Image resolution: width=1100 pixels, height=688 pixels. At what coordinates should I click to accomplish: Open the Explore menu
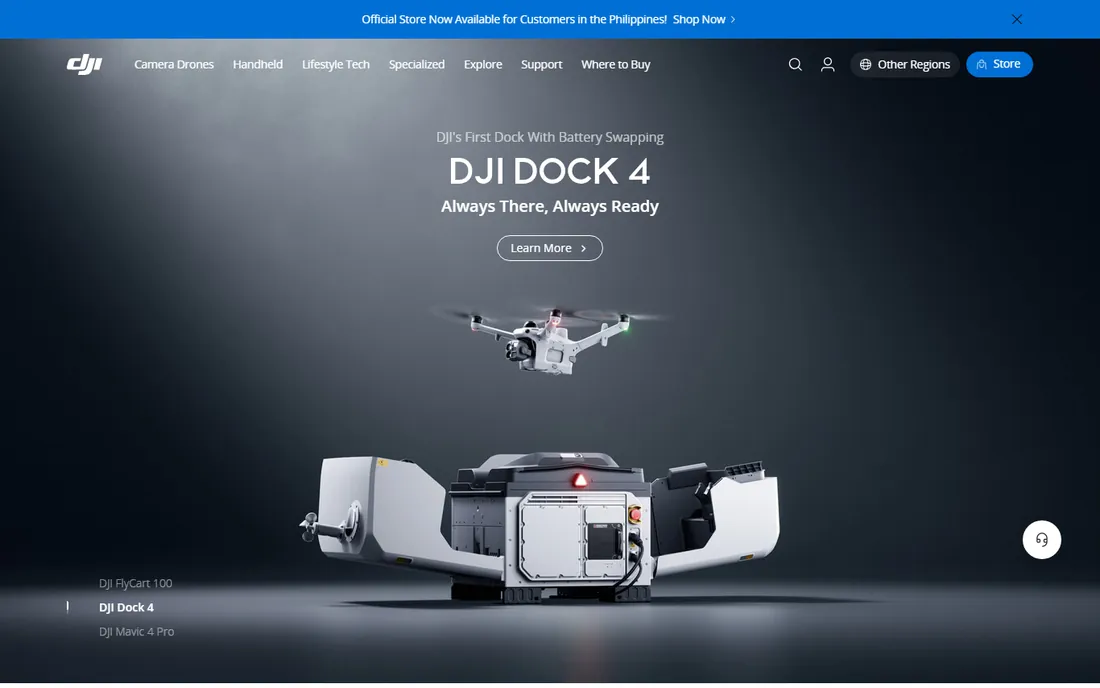[483, 65]
